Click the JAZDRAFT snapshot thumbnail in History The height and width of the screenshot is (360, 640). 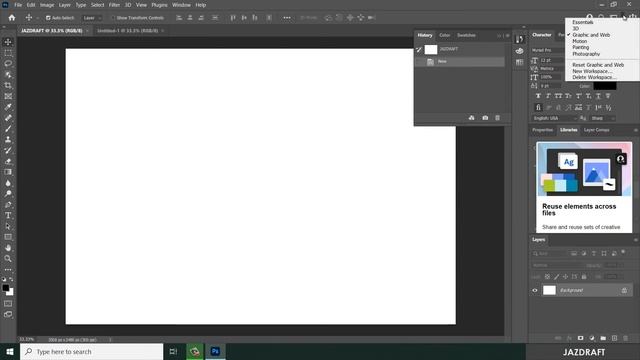pos(431,49)
